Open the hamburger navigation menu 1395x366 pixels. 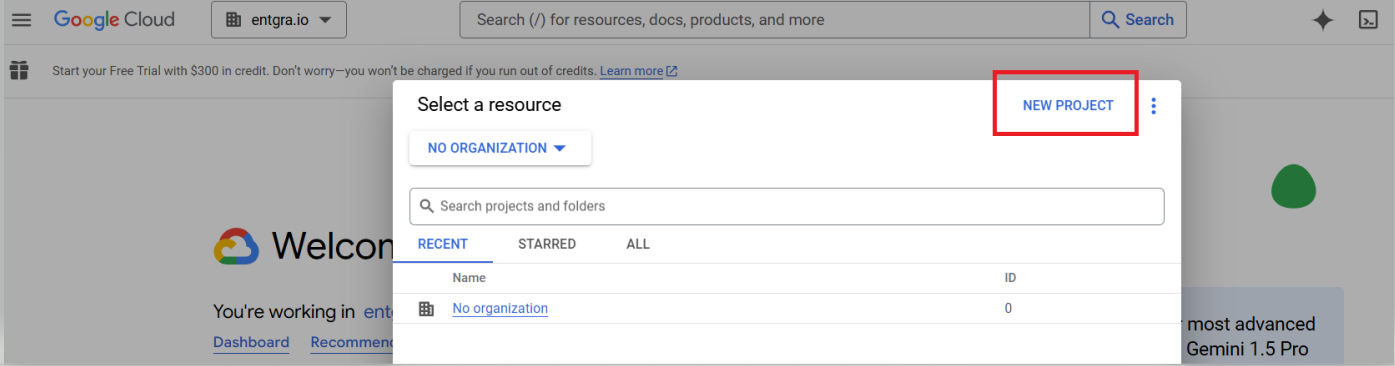(x=21, y=20)
